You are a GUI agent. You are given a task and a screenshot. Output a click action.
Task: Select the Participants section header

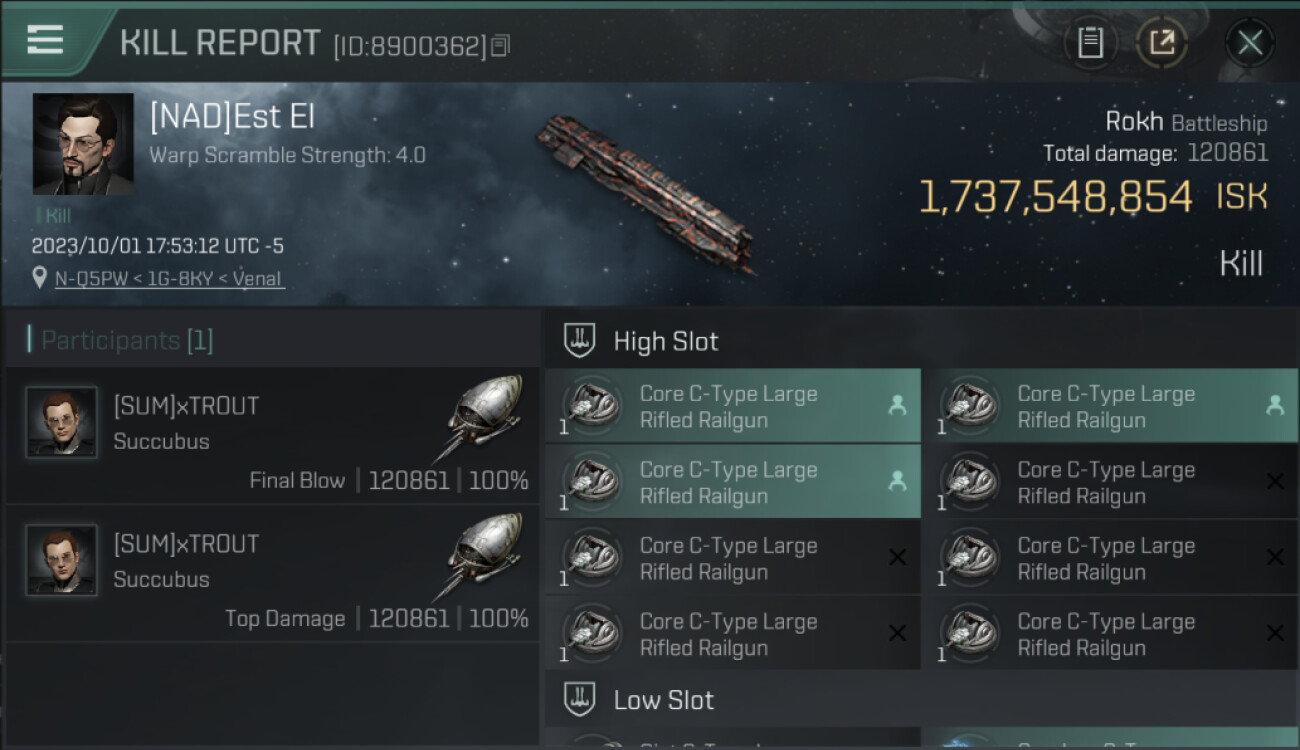pos(120,341)
